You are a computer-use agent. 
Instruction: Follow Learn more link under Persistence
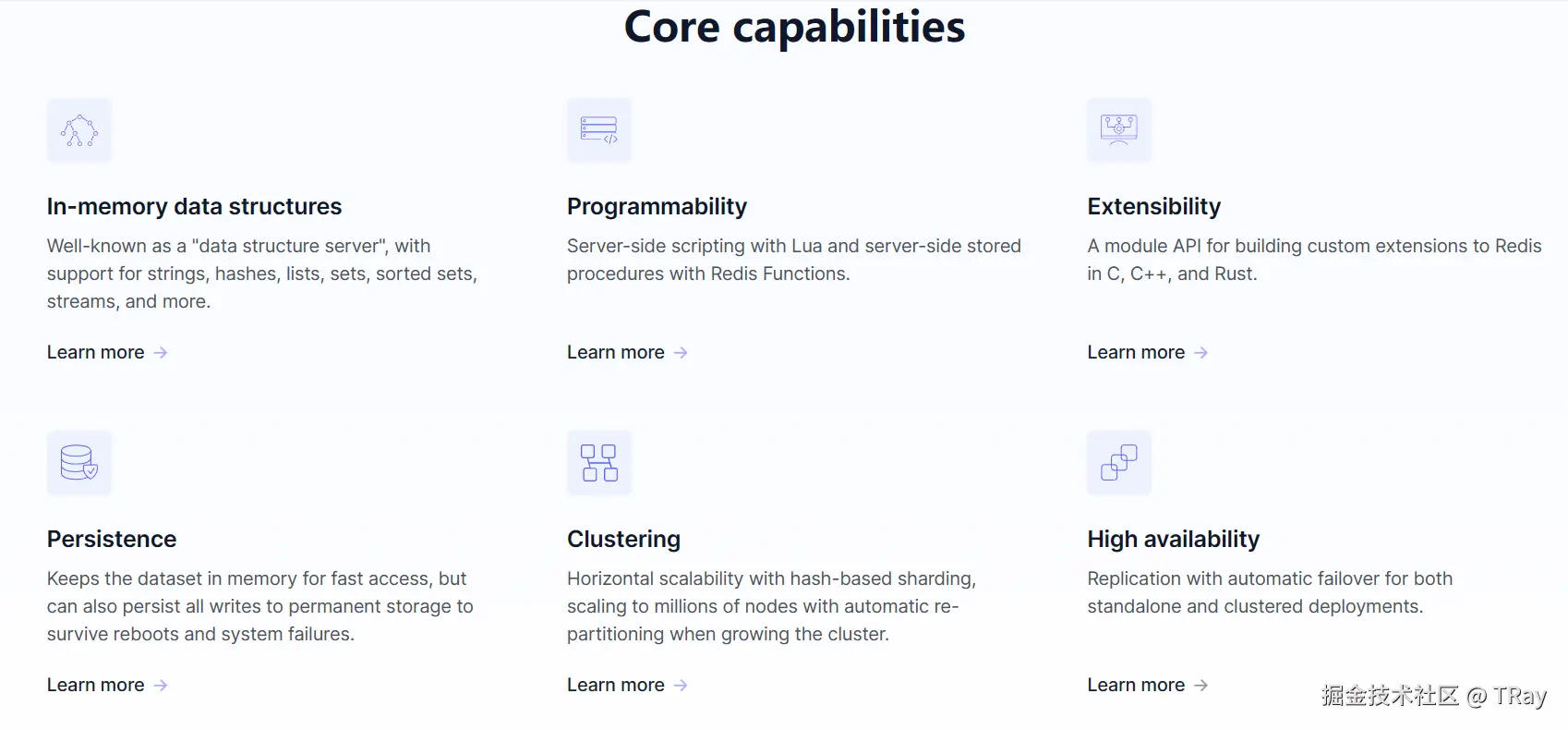(x=96, y=686)
